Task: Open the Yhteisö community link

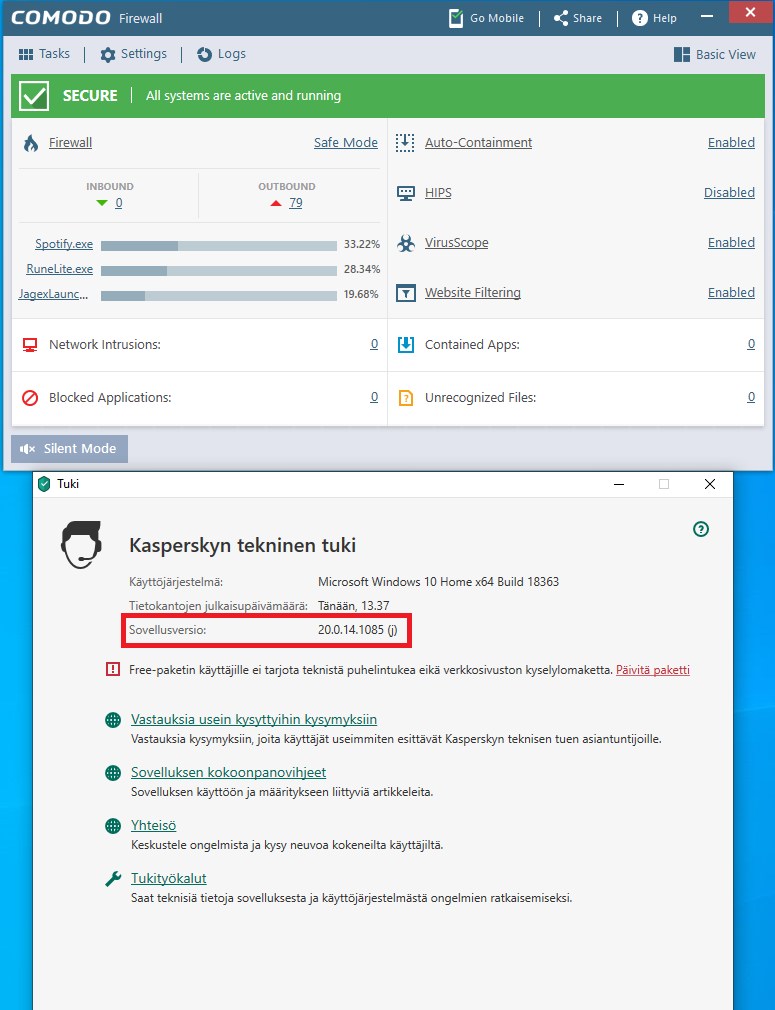Action: [x=153, y=825]
